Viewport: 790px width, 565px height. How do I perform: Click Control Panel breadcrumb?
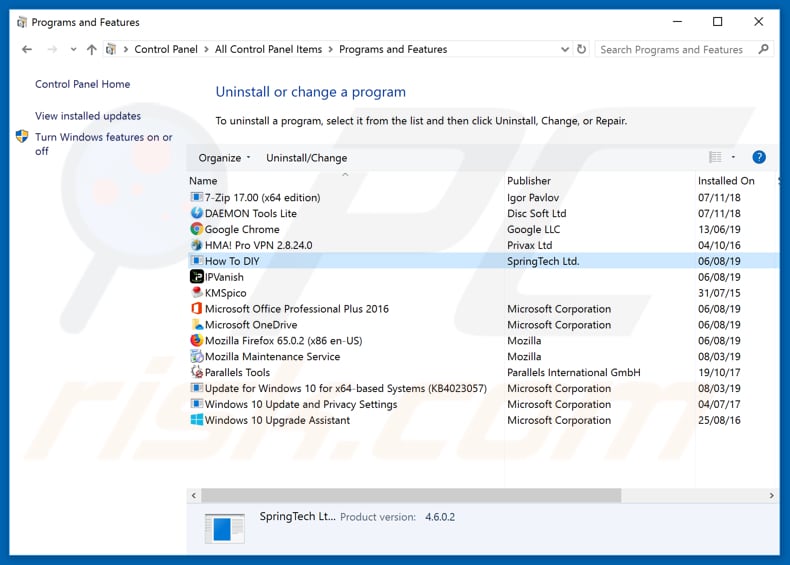(166, 49)
